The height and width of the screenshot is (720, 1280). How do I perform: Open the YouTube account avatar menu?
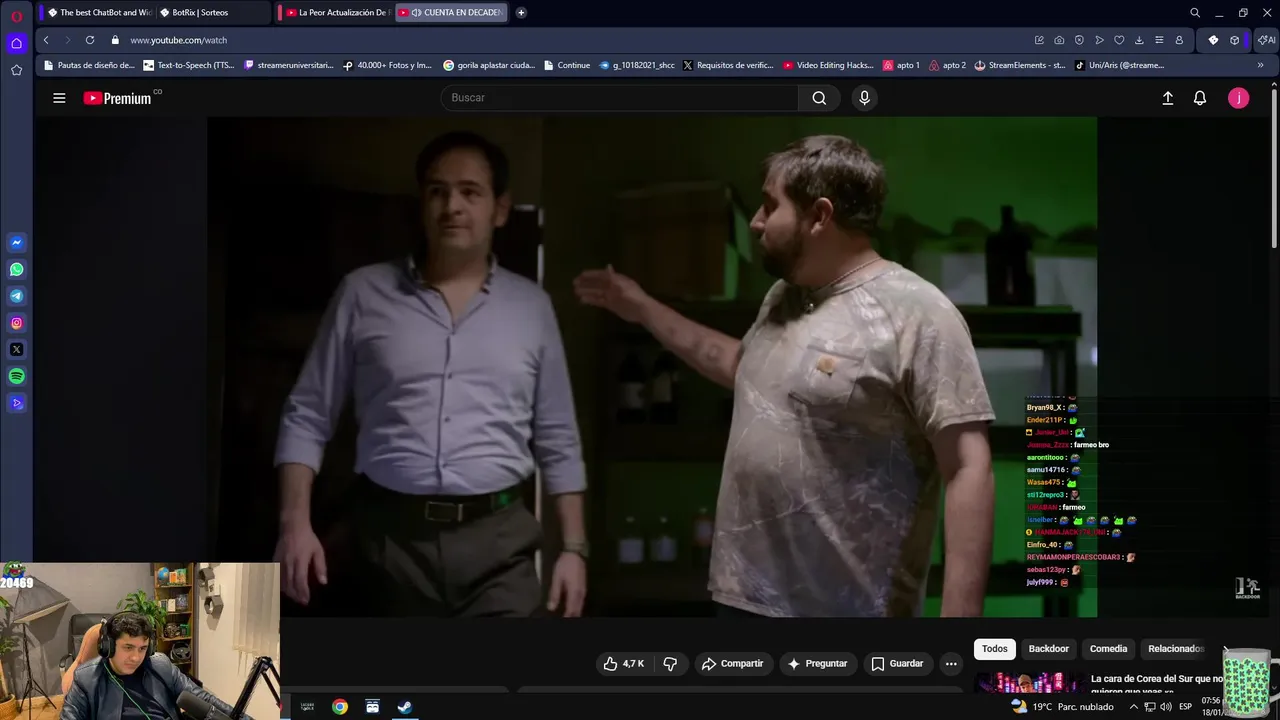pos(1238,98)
